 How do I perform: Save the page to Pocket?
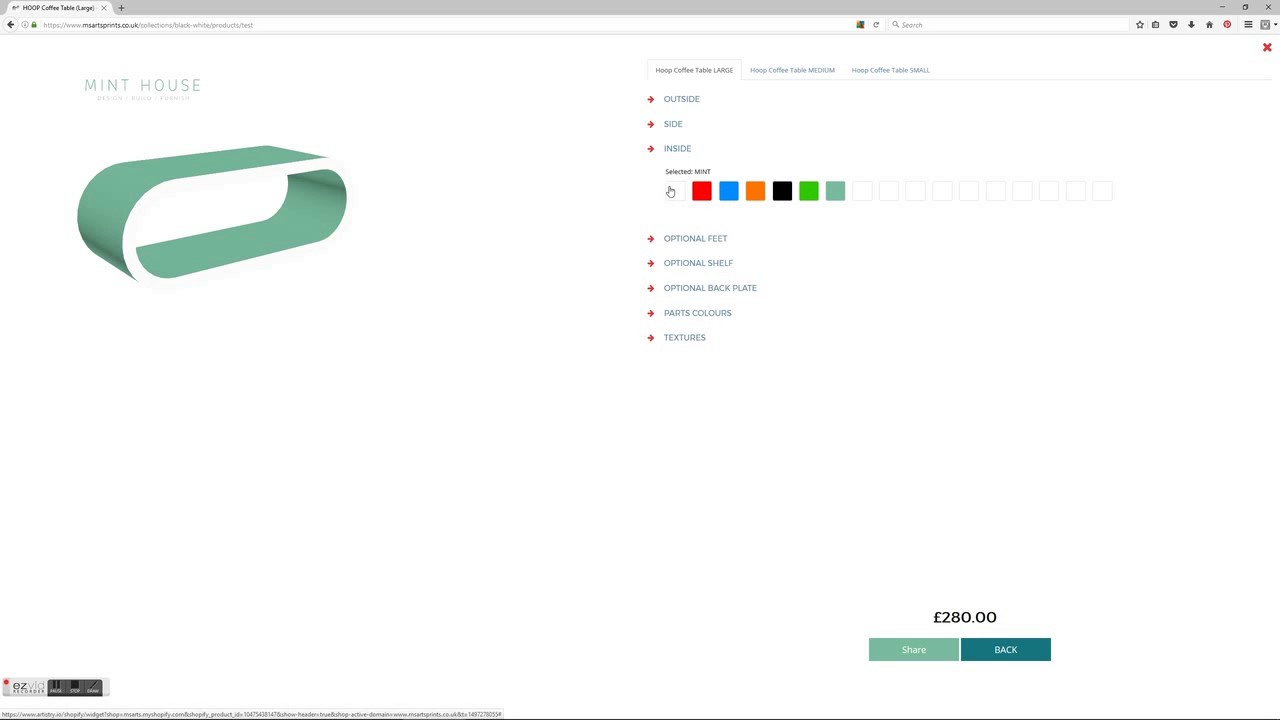pos(1173,24)
